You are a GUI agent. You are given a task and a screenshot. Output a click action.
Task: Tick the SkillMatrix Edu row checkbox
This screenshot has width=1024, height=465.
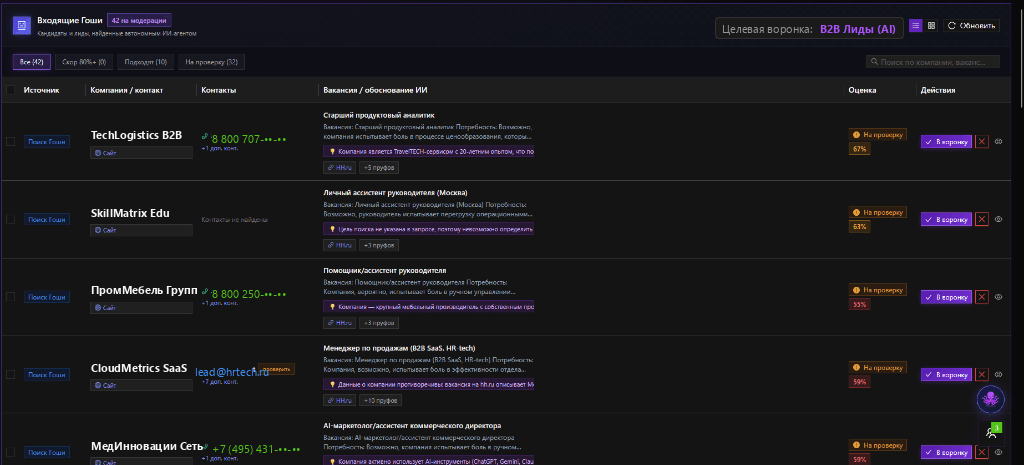10,219
